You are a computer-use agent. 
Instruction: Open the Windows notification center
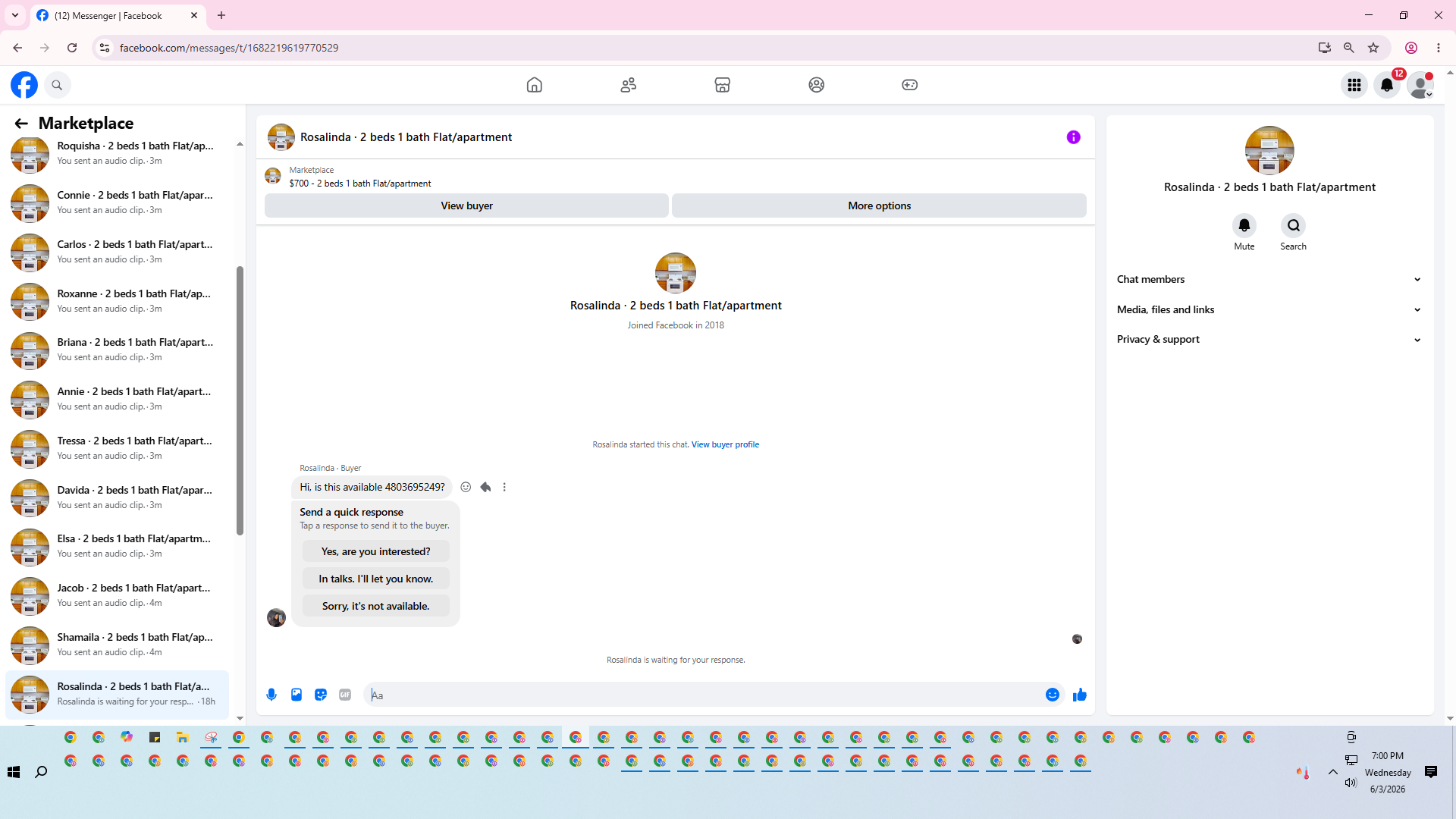1431,772
